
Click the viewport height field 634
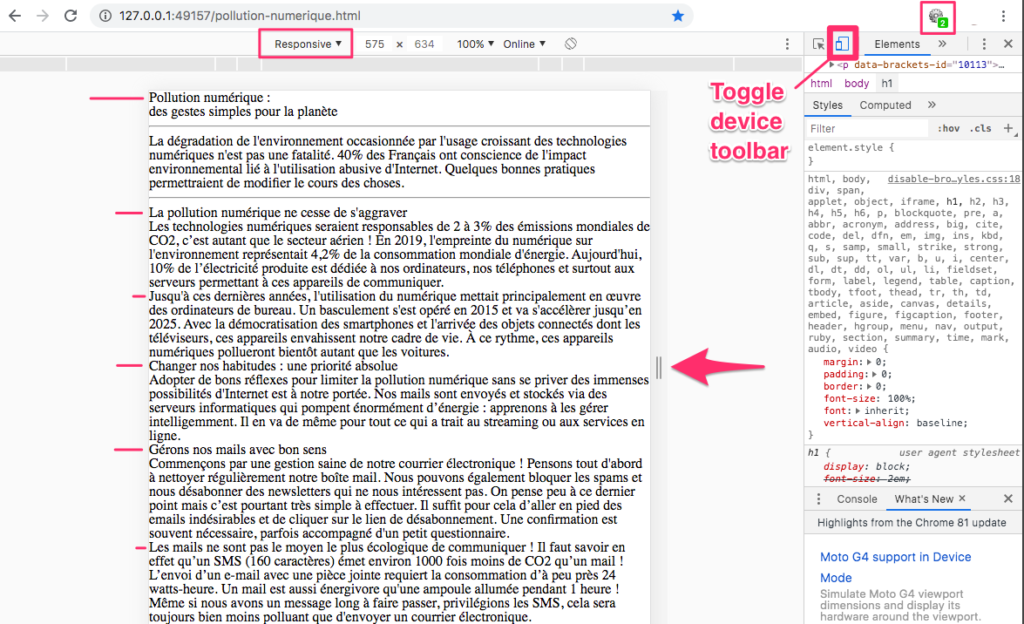coord(424,44)
